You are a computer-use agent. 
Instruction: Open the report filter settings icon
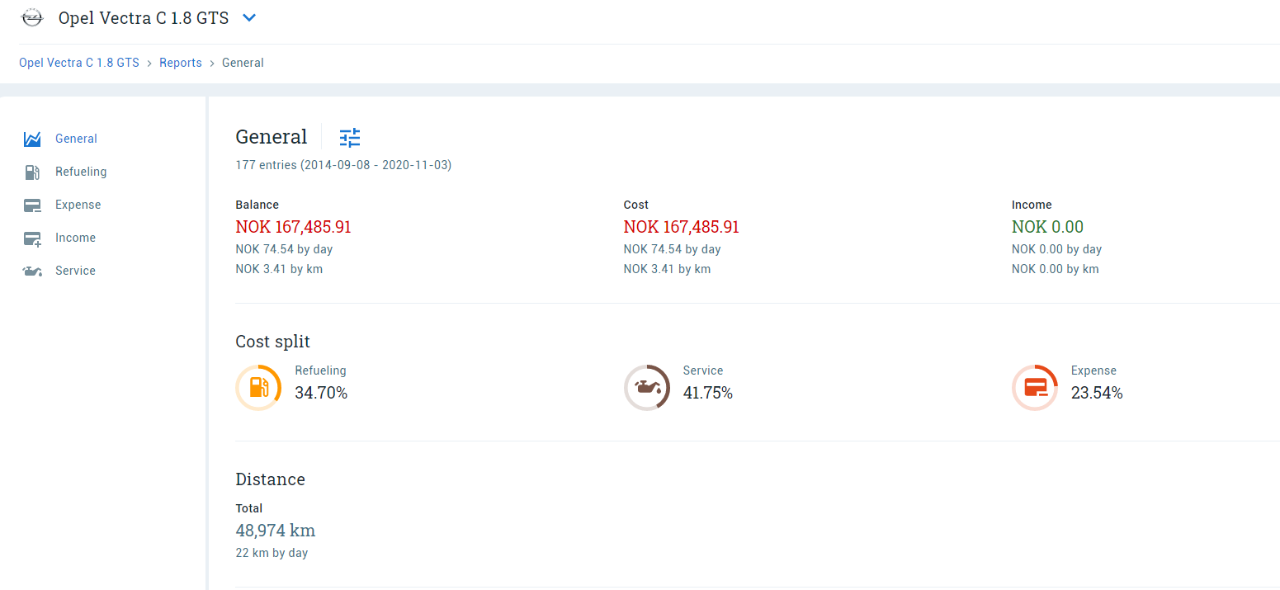349,138
